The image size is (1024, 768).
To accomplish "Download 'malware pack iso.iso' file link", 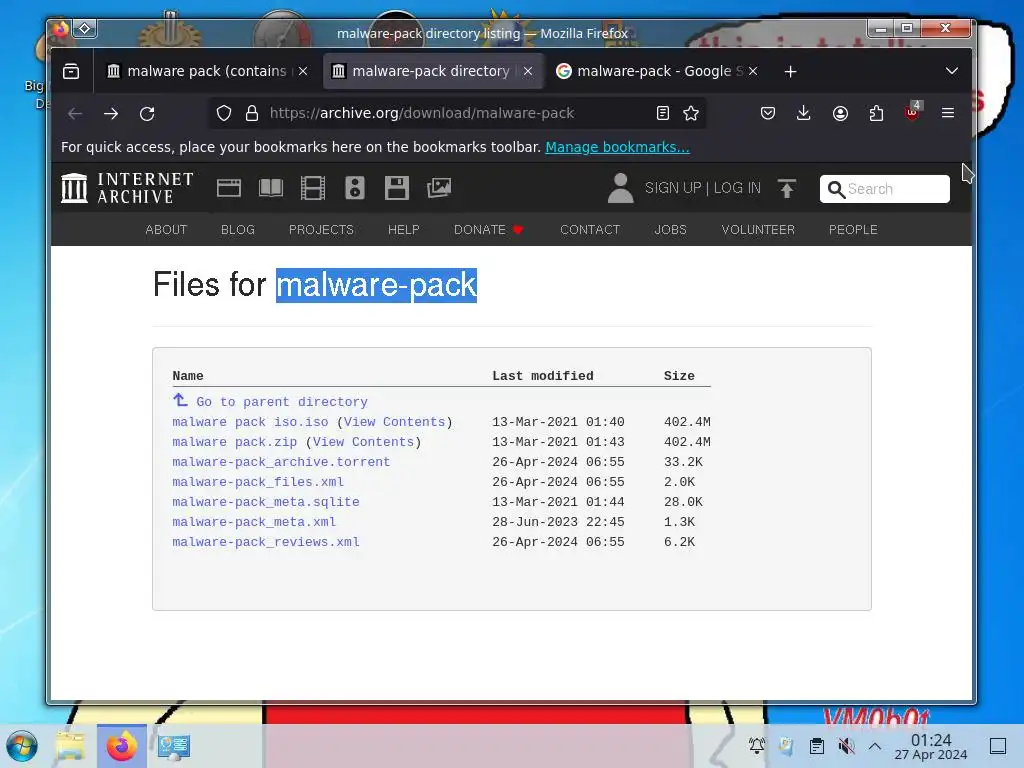I will (250, 422).
